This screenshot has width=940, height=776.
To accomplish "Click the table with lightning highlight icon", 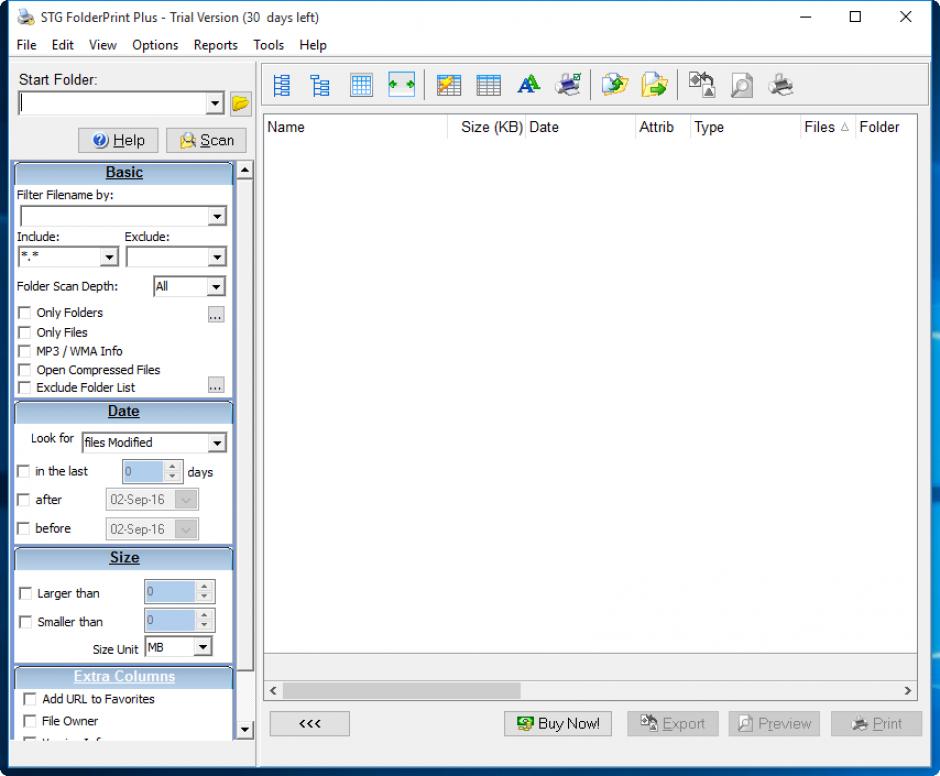I will pyautogui.click(x=448, y=85).
